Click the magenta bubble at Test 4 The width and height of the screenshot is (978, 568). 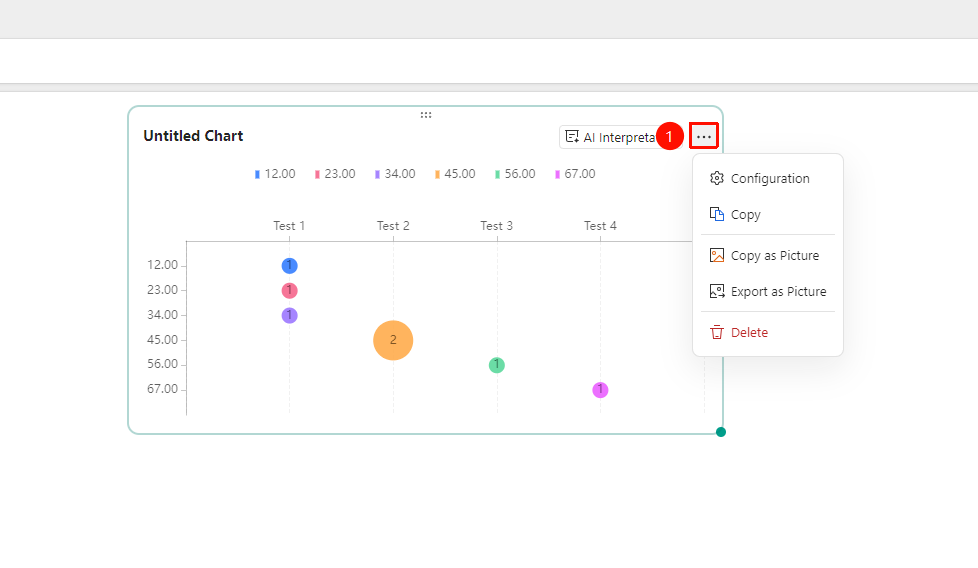coord(600,390)
